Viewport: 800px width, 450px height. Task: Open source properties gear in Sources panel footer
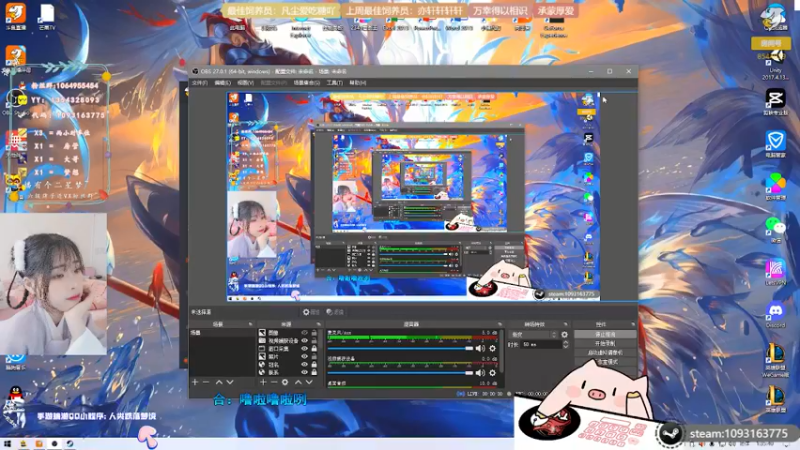(x=285, y=382)
